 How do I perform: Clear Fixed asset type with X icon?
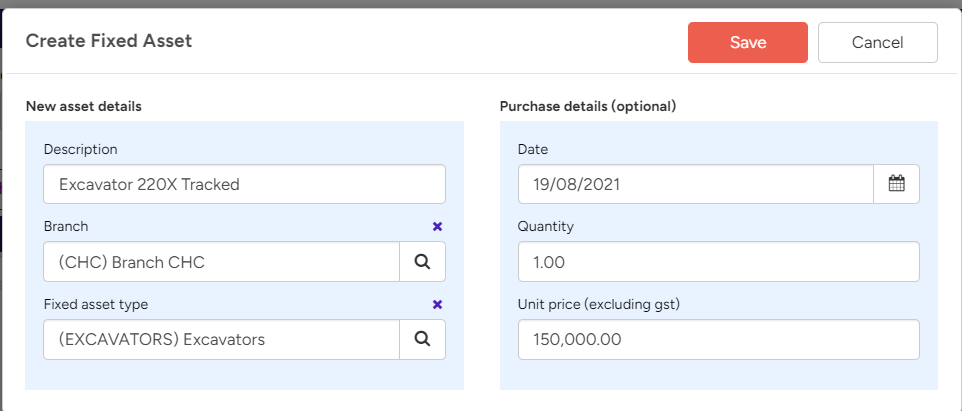click(437, 304)
